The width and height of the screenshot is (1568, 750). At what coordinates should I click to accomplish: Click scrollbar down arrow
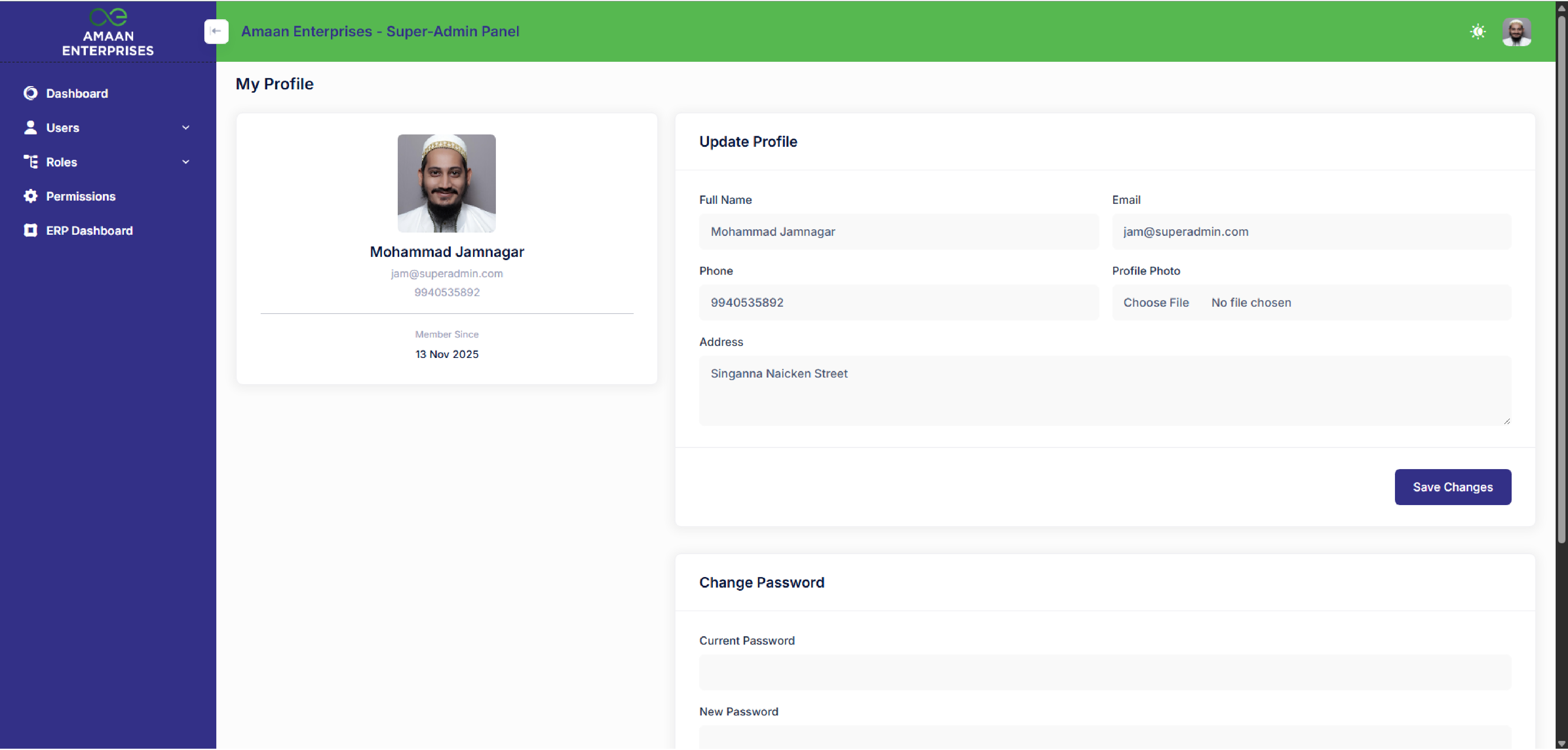1561,743
